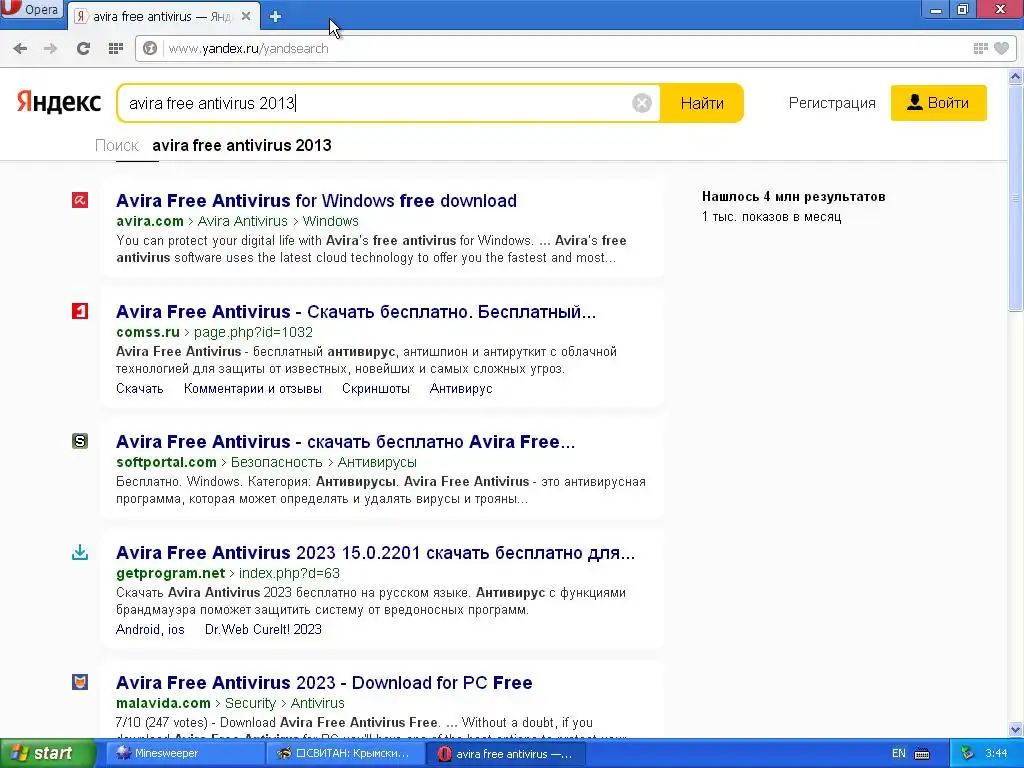
Task: Click the EN language indicator
Action: tap(899, 754)
